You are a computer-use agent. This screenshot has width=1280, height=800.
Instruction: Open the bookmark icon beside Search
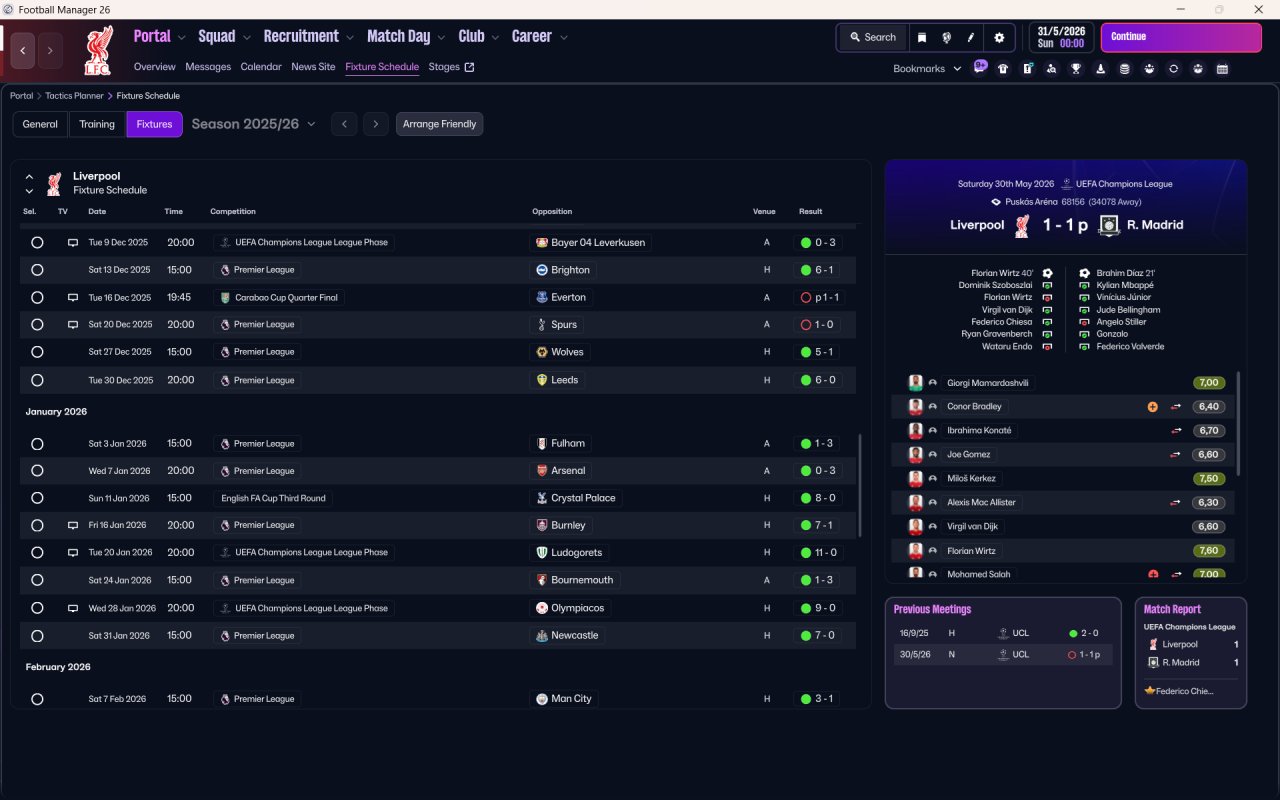click(x=922, y=37)
